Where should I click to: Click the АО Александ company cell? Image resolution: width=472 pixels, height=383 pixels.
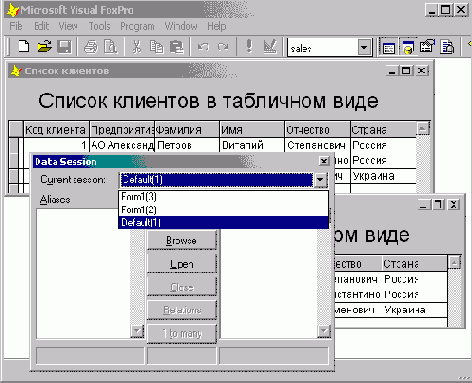tap(122, 145)
